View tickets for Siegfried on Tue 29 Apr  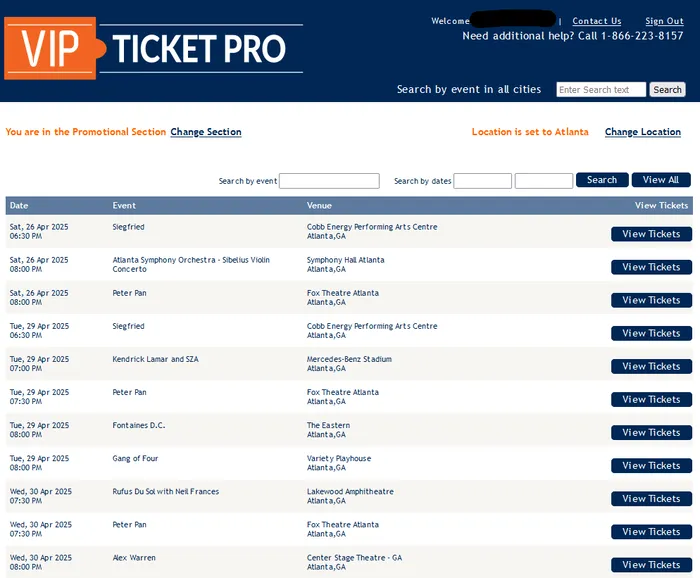tap(651, 333)
